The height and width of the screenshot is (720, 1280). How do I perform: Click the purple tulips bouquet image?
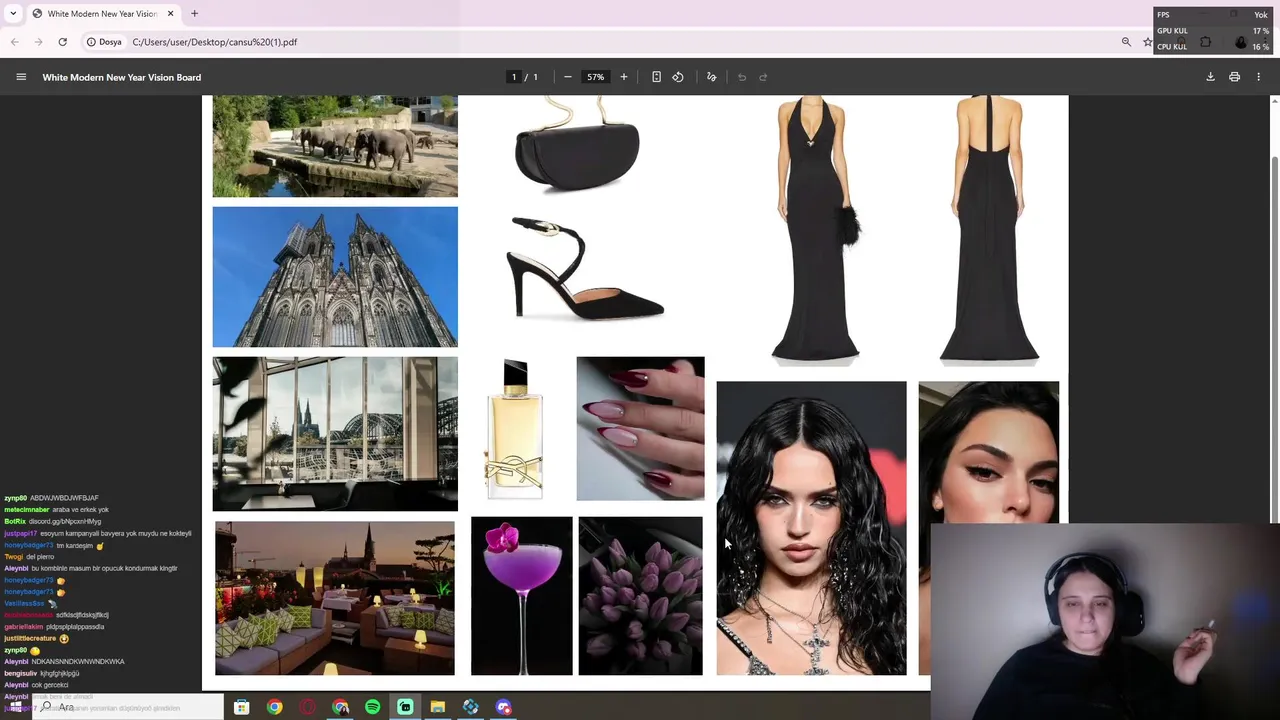coord(640,596)
